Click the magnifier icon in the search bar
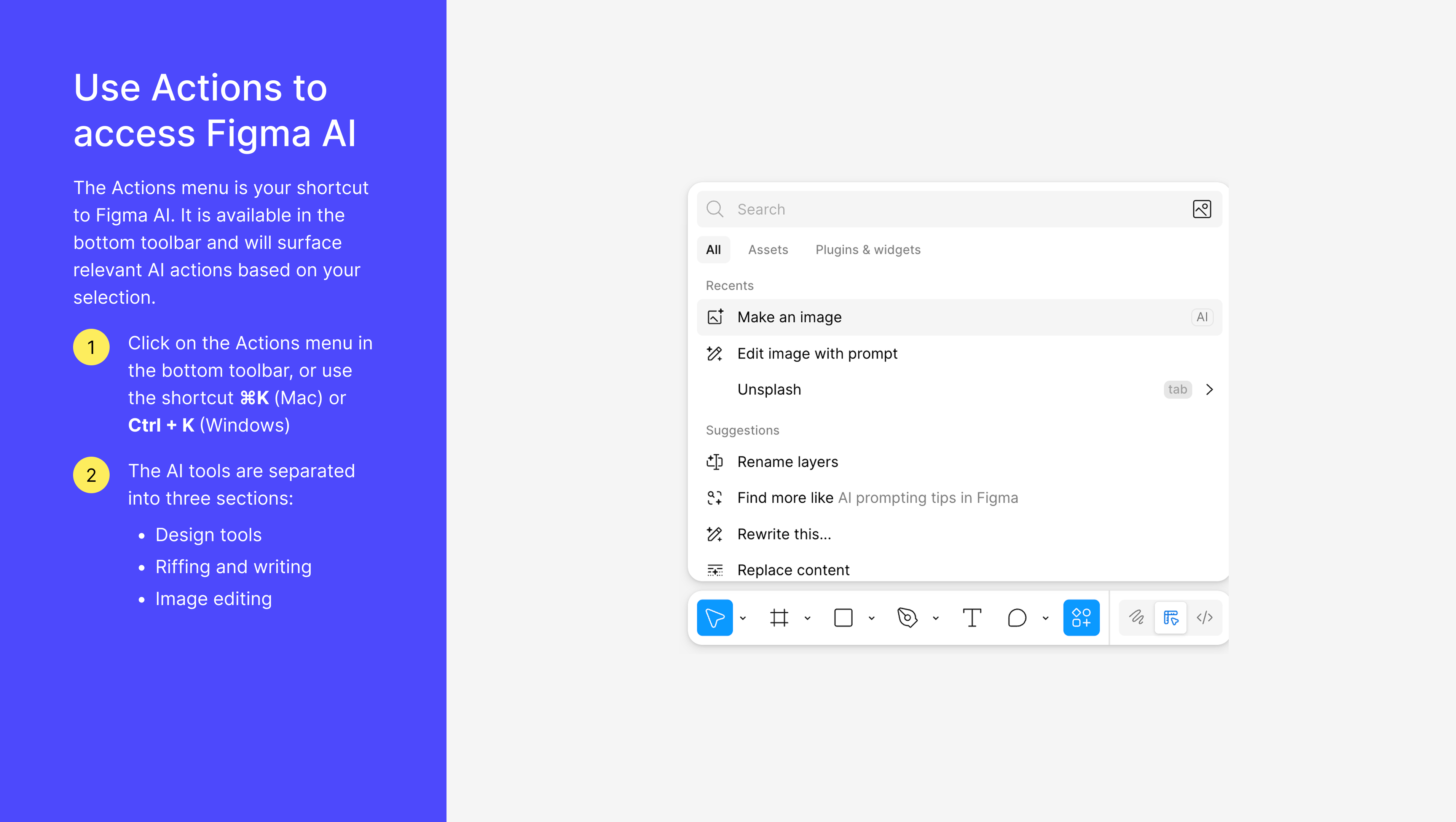The width and height of the screenshot is (1456, 822). [715, 209]
